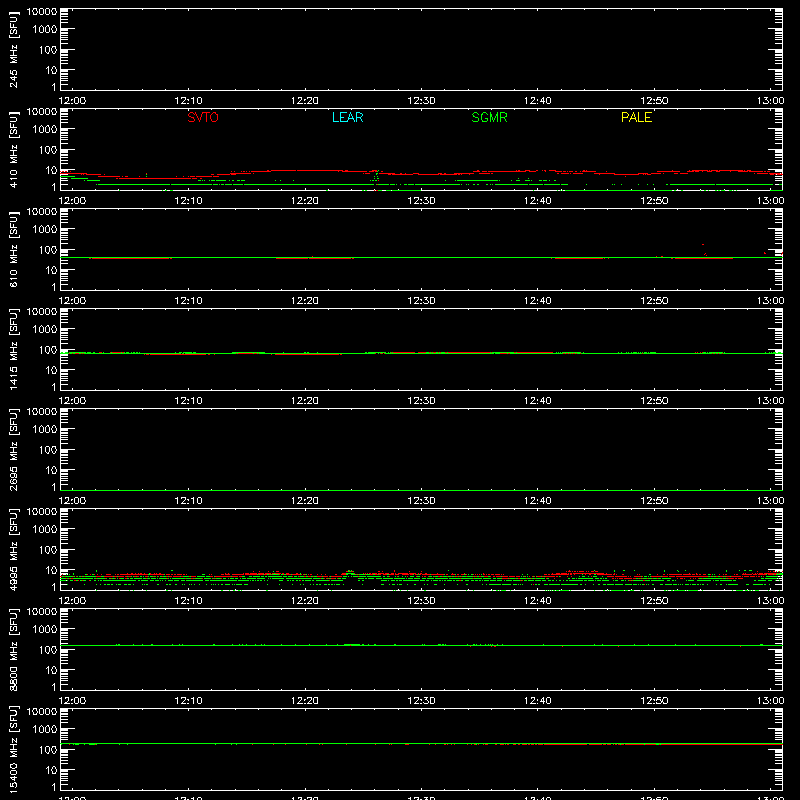Click 12:30 label under the 8800 MHz panel
Viewport: 800px width, 800px height.
(x=421, y=701)
